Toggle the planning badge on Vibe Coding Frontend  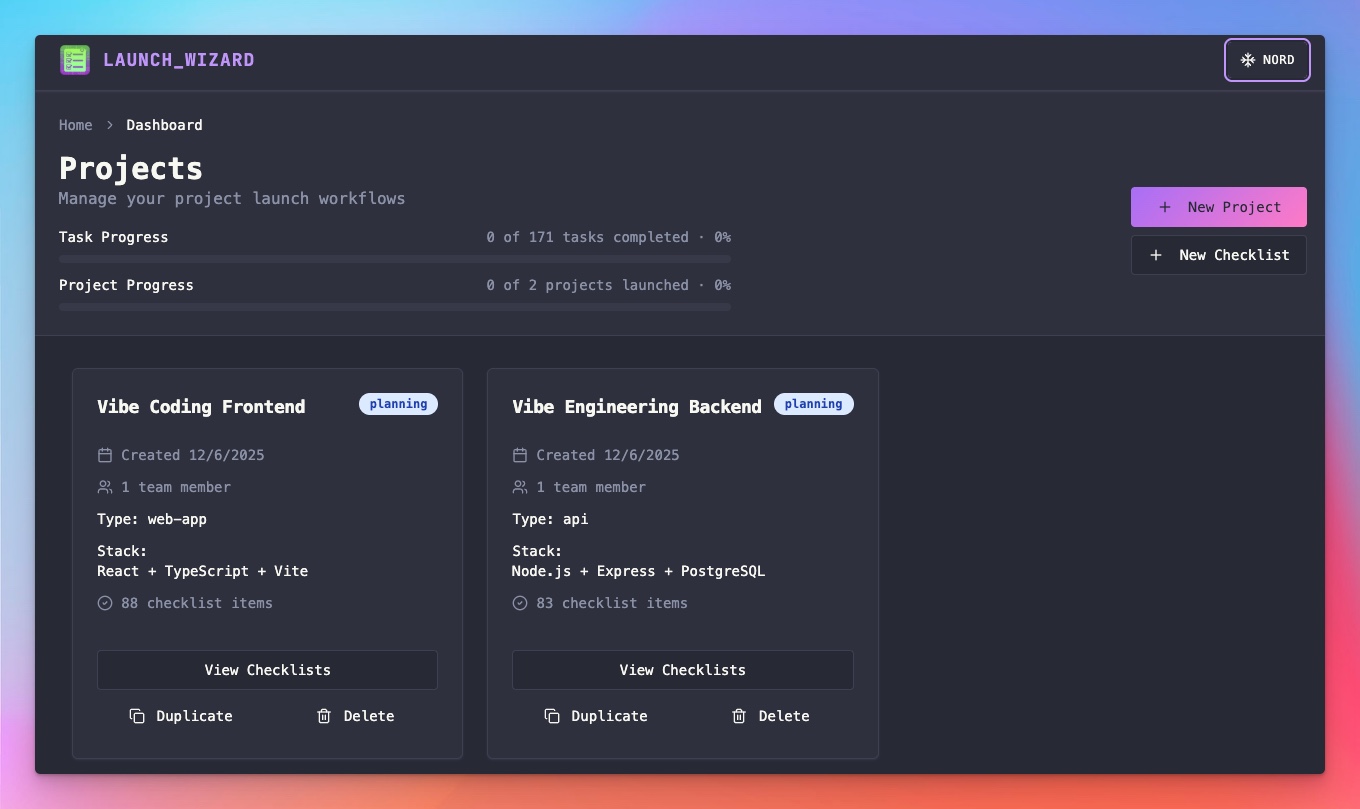pos(398,404)
